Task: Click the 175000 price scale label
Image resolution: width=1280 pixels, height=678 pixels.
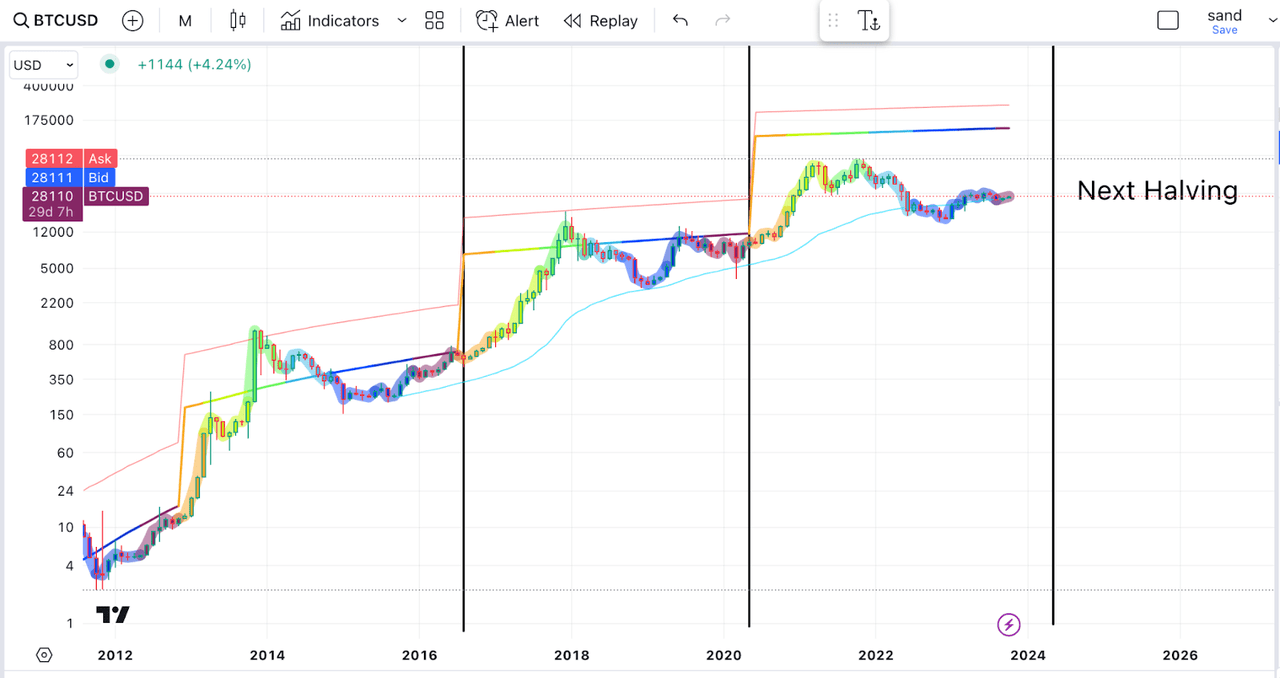Action: 49,120
